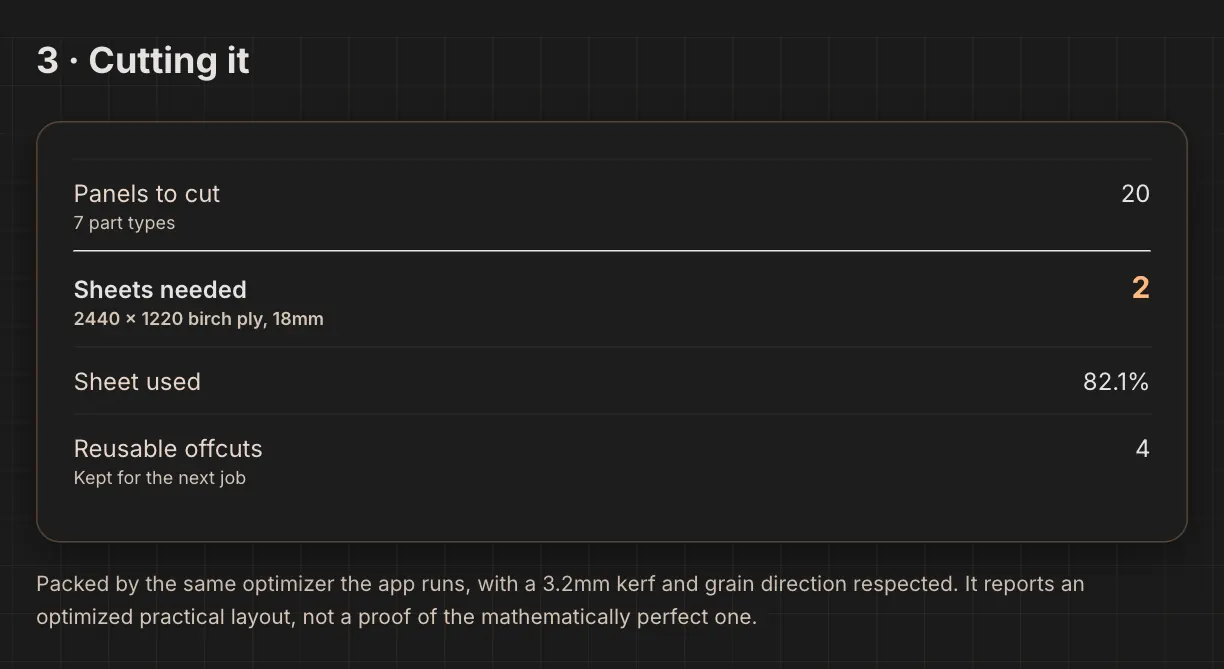Select the "Sheet used" label

pos(137,382)
